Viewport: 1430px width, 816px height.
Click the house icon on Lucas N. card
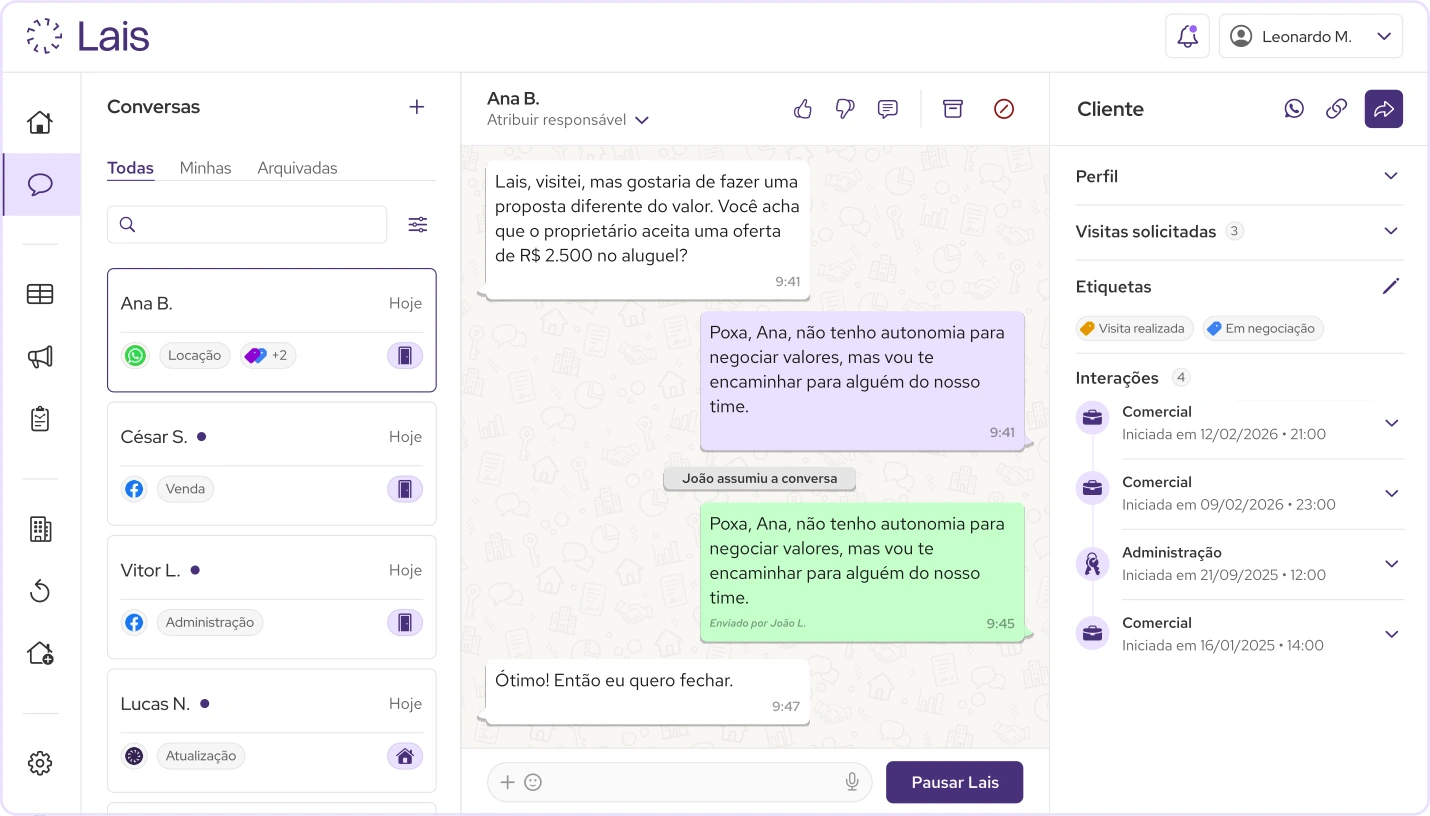coord(405,756)
